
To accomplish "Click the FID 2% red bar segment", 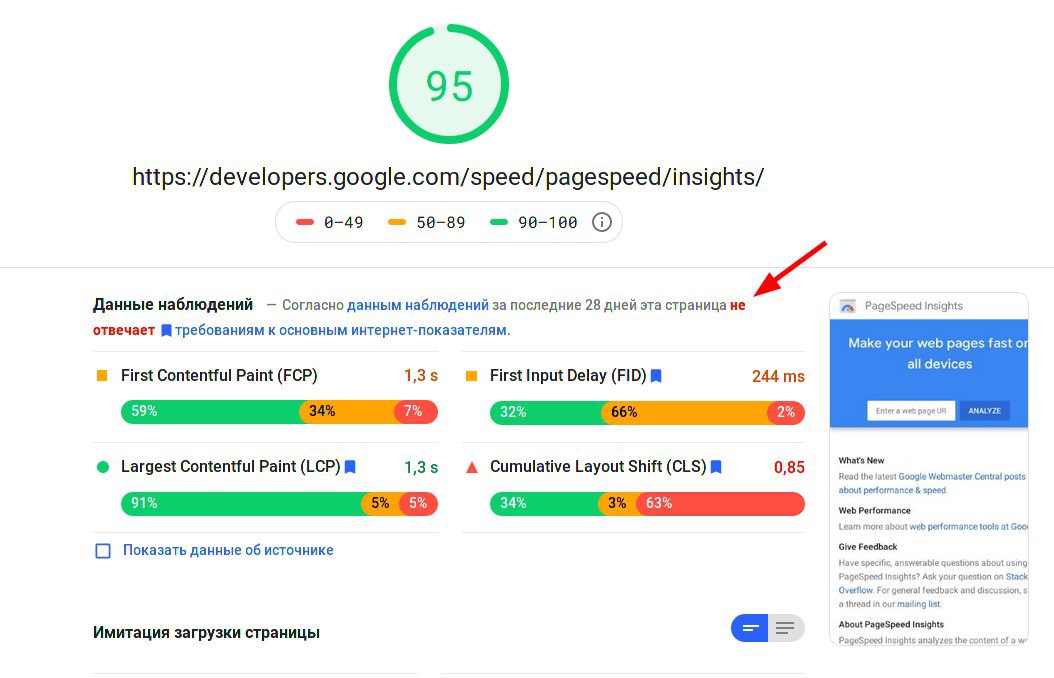I will [x=787, y=412].
